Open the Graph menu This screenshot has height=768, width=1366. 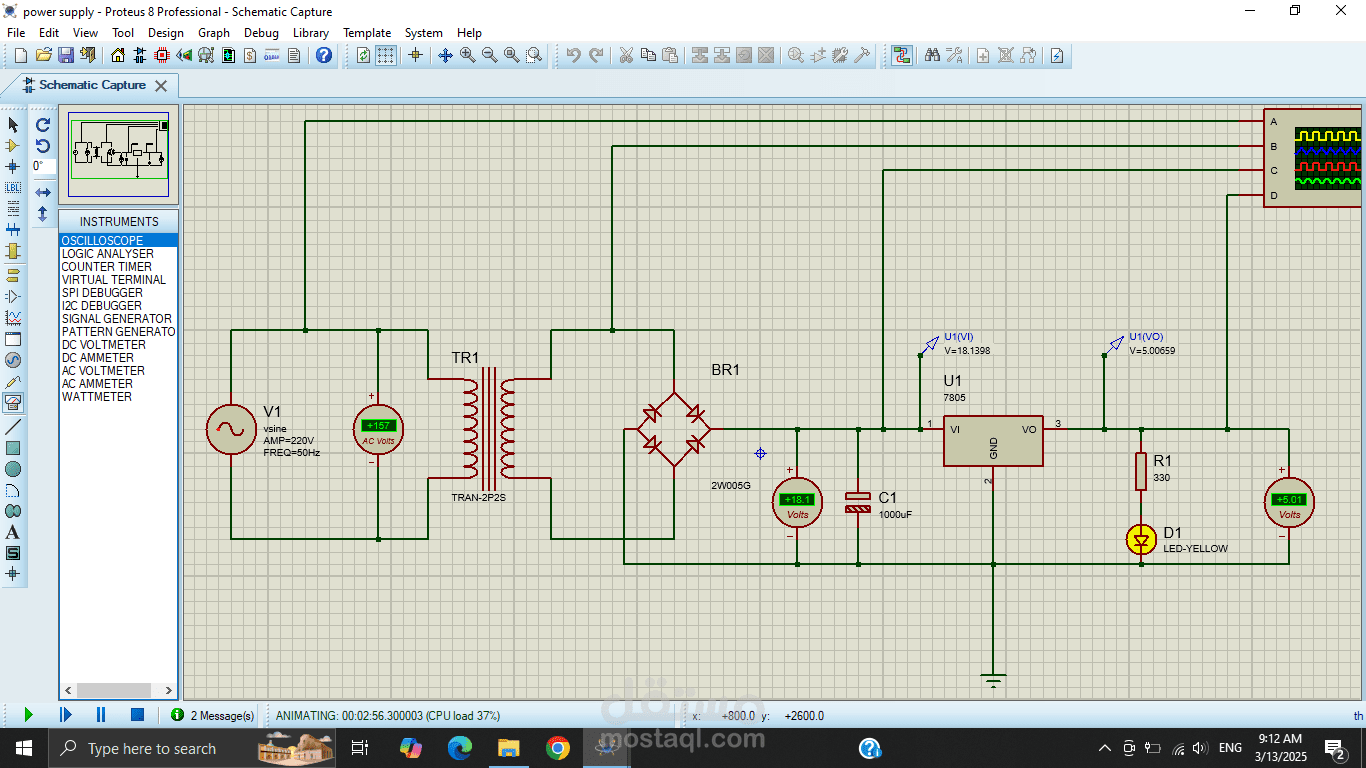point(214,33)
